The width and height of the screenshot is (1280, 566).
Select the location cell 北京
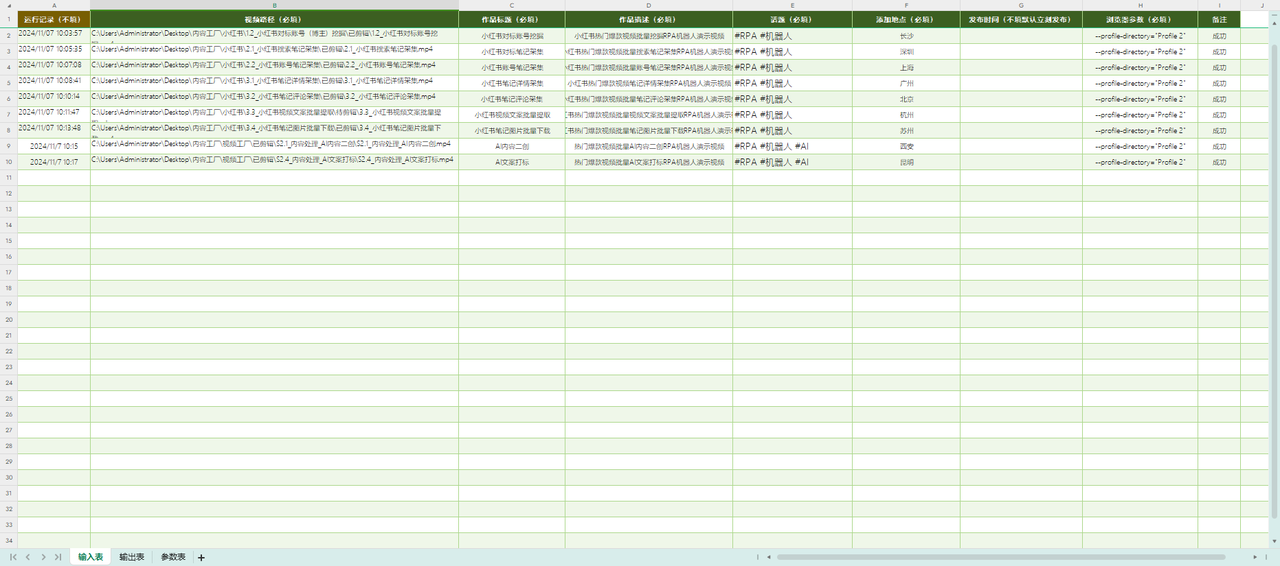pos(906,98)
